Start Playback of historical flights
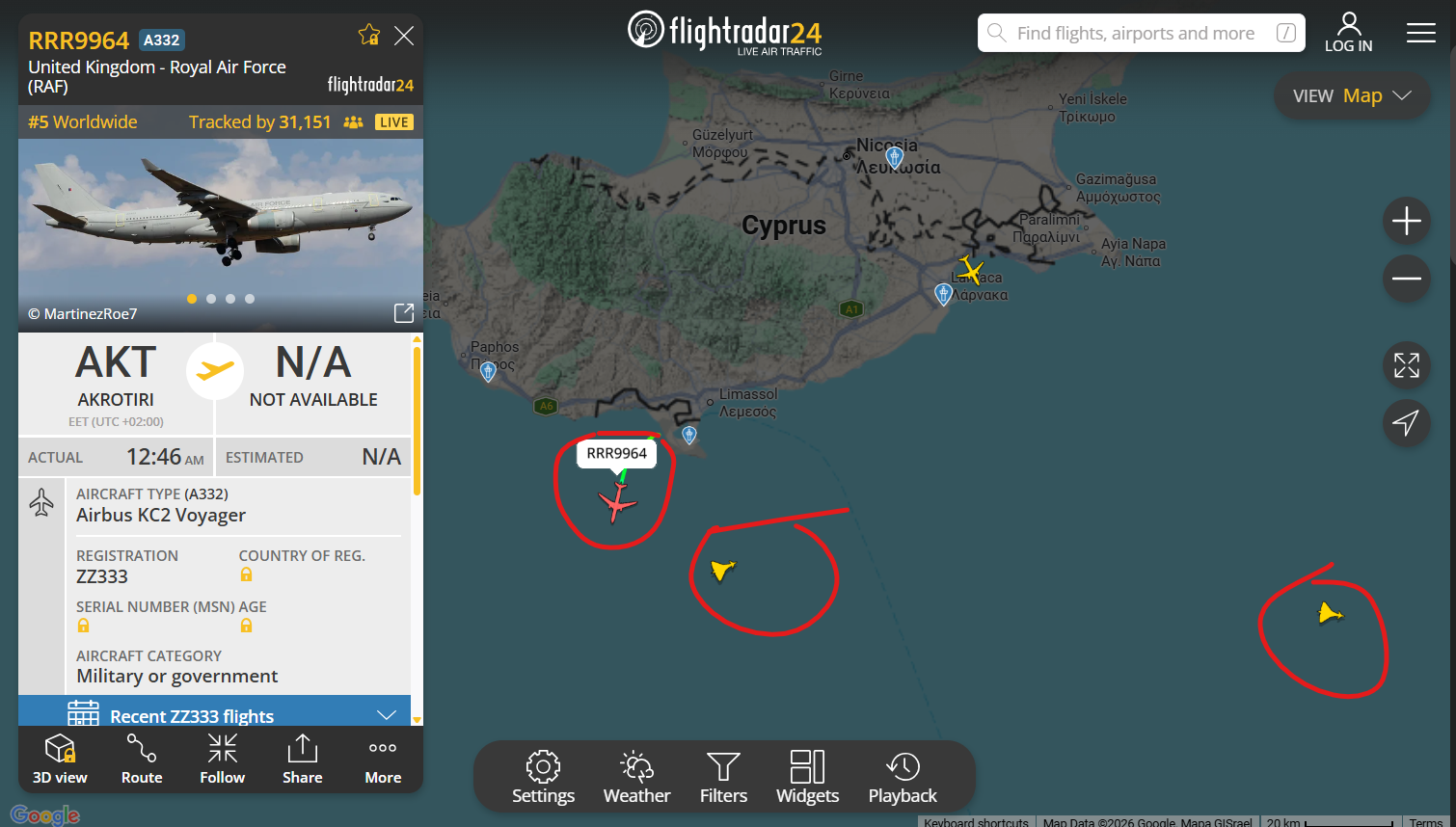Screen dimensions: 1456x827 [903, 777]
